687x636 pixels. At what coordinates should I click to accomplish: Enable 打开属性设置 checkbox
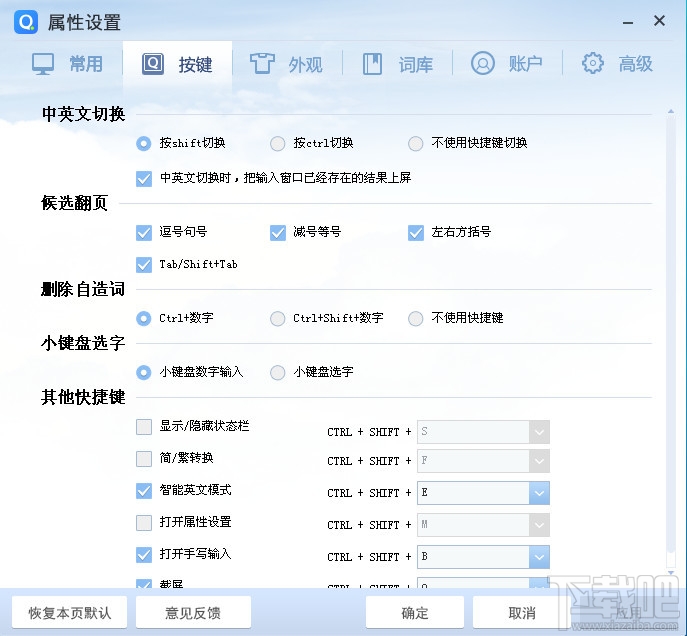(144, 523)
